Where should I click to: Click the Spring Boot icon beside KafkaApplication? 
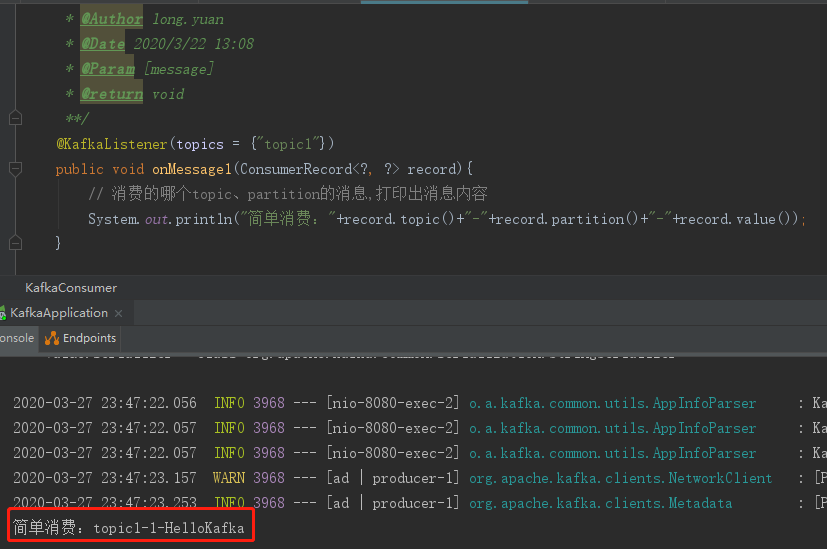(3, 313)
